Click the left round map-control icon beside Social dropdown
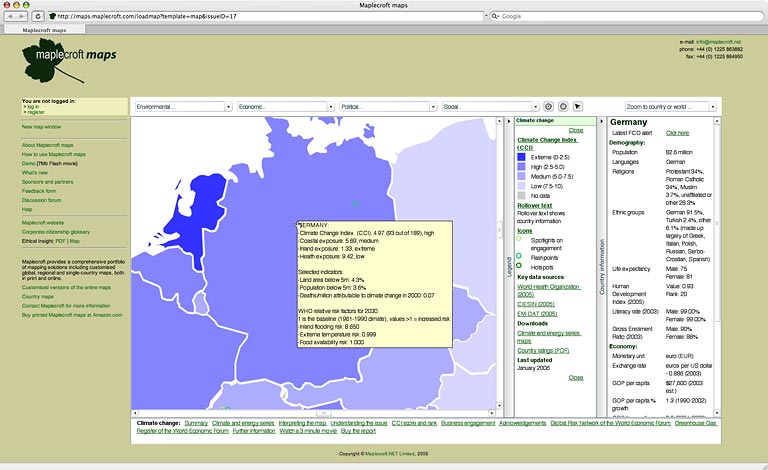This screenshot has height=470, width=768. coord(548,106)
